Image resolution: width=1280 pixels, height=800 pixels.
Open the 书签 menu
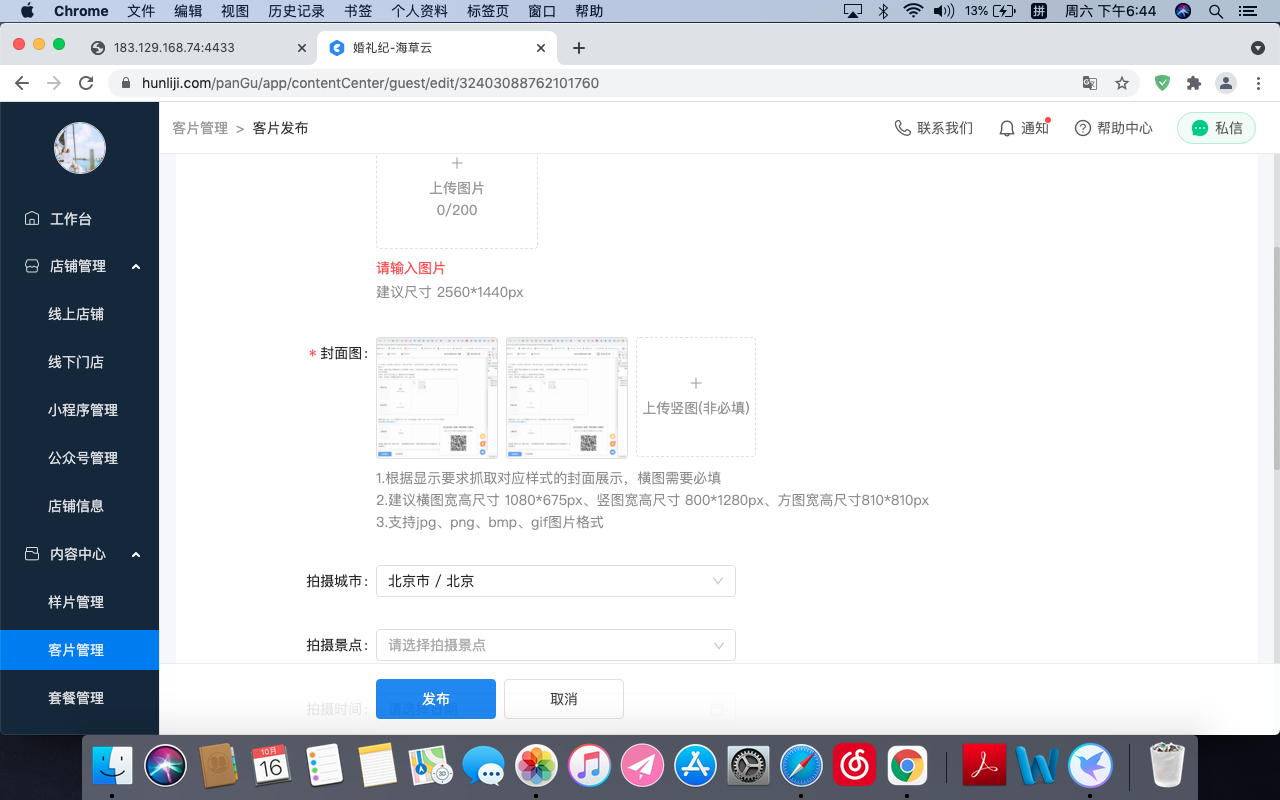pyautogui.click(x=358, y=11)
